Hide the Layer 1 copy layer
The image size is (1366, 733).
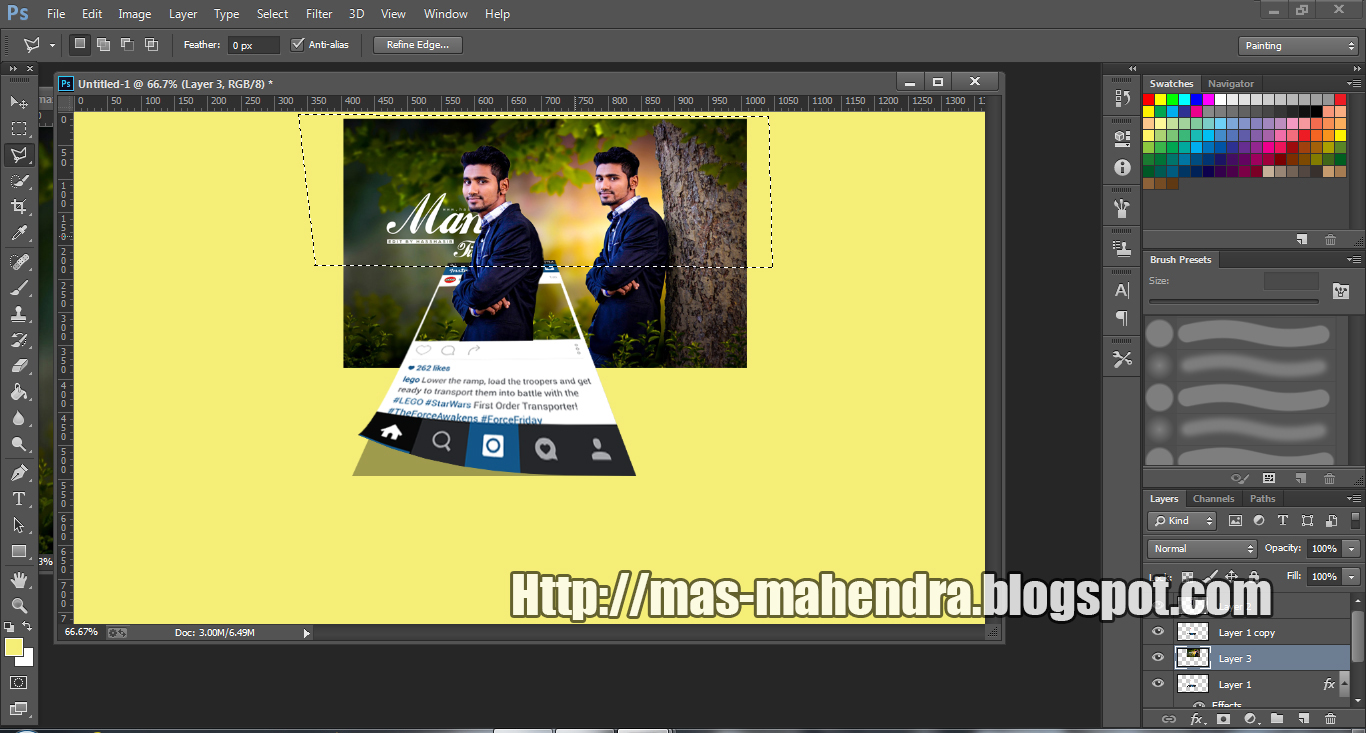point(1158,631)
